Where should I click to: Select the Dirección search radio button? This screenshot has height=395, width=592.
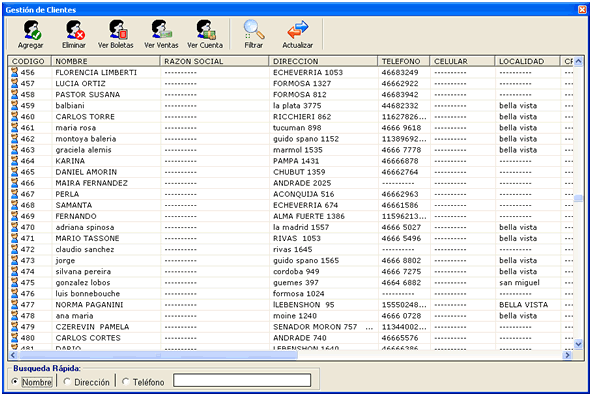point(67,381)
